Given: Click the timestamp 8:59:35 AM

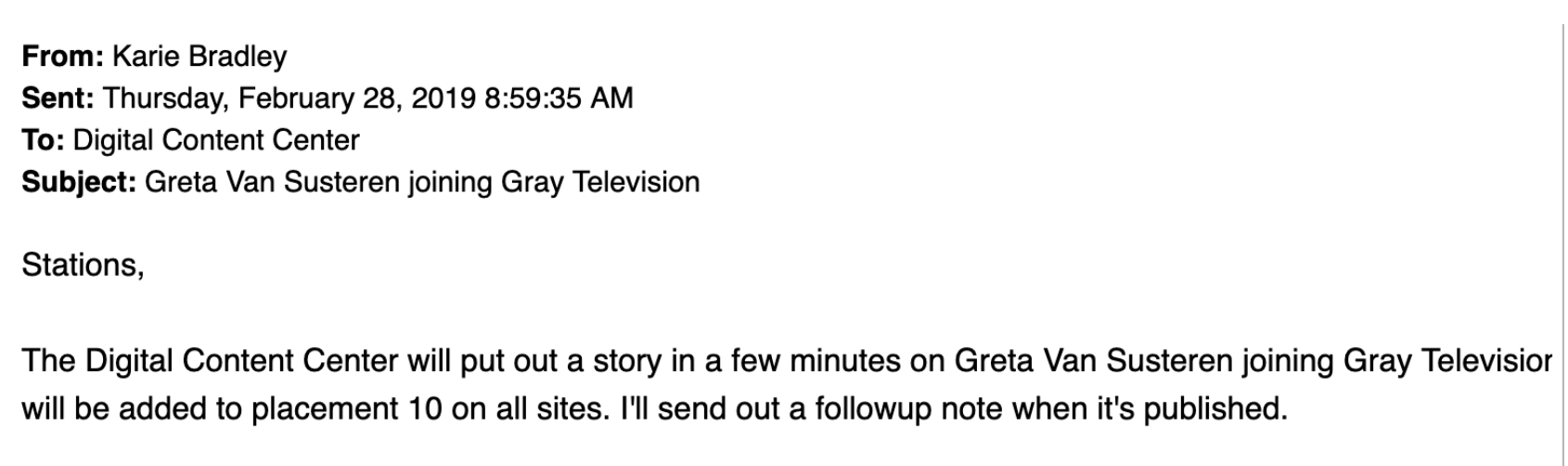Looking at the screenshot, I should point(559,98).
